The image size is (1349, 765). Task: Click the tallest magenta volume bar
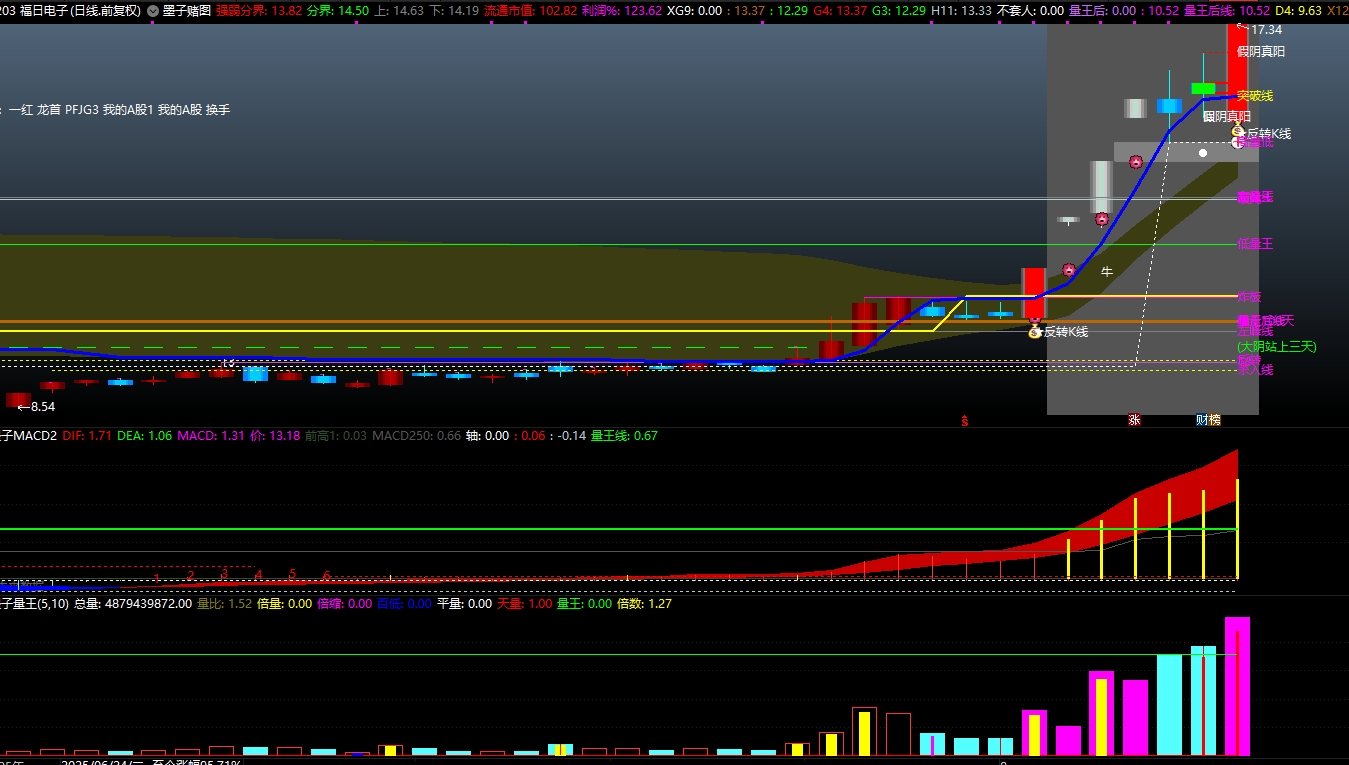[1237, 686]
